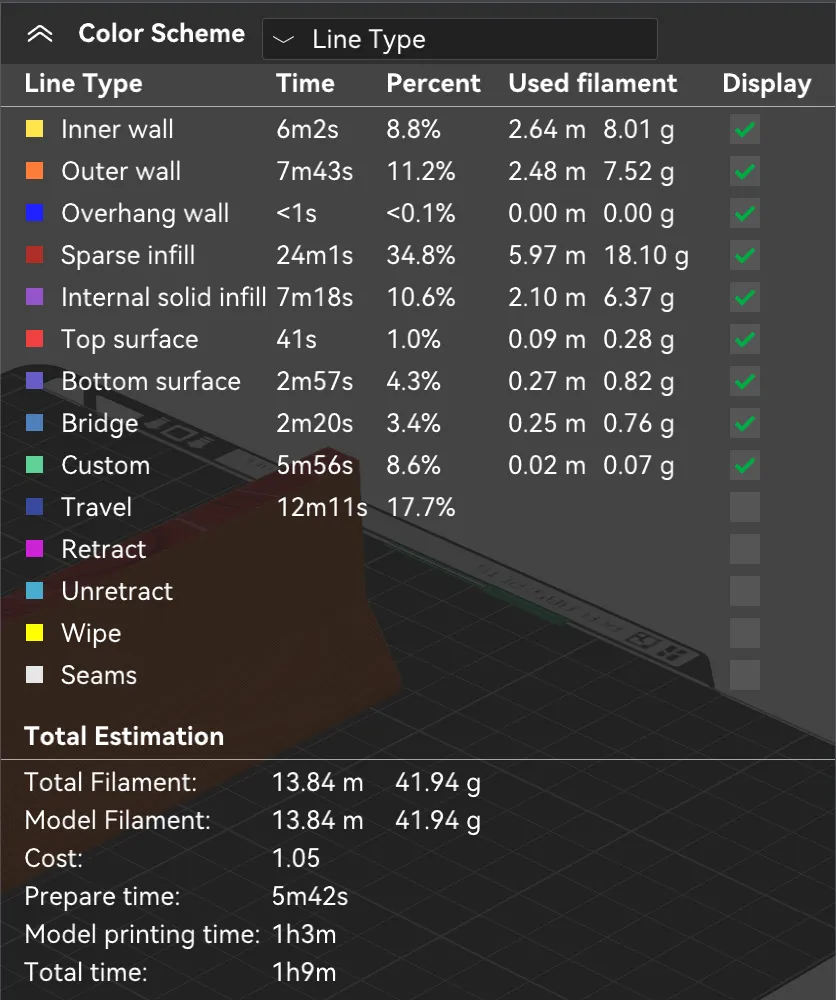Click the Display column header
Screen dimensions: 836x1000
point(766,84)
